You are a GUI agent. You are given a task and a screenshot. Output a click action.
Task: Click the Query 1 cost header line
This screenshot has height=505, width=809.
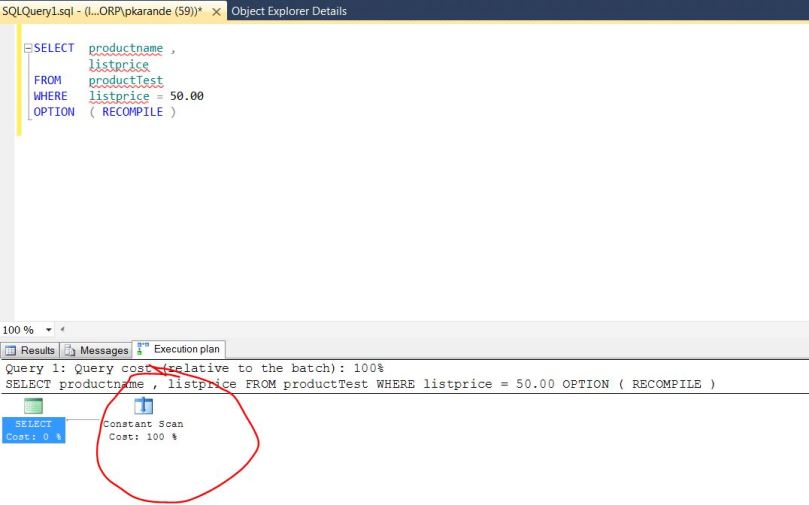(x=195, y=368)
